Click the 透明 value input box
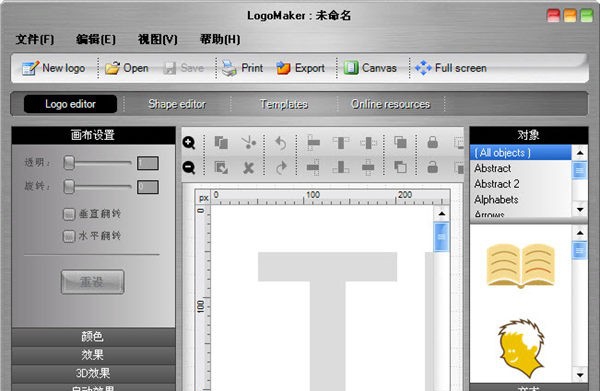Screen dimensions: 600x391 click(148, 163)
